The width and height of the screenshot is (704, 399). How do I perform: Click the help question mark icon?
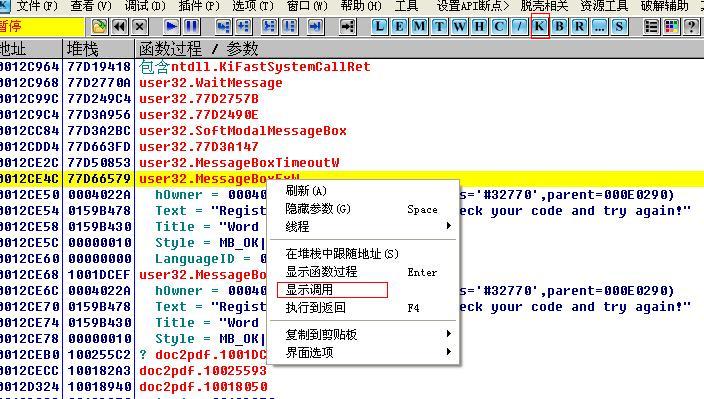(x=691, y=26)
